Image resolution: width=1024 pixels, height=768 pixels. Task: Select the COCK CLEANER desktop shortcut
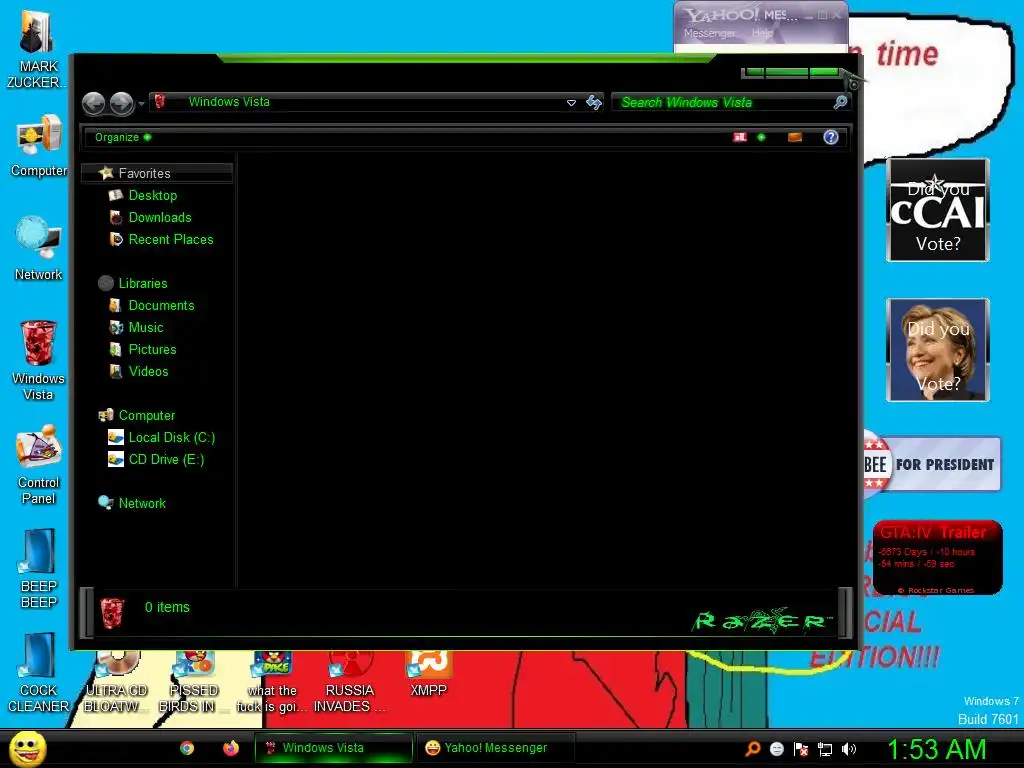(x=39, y=673)
